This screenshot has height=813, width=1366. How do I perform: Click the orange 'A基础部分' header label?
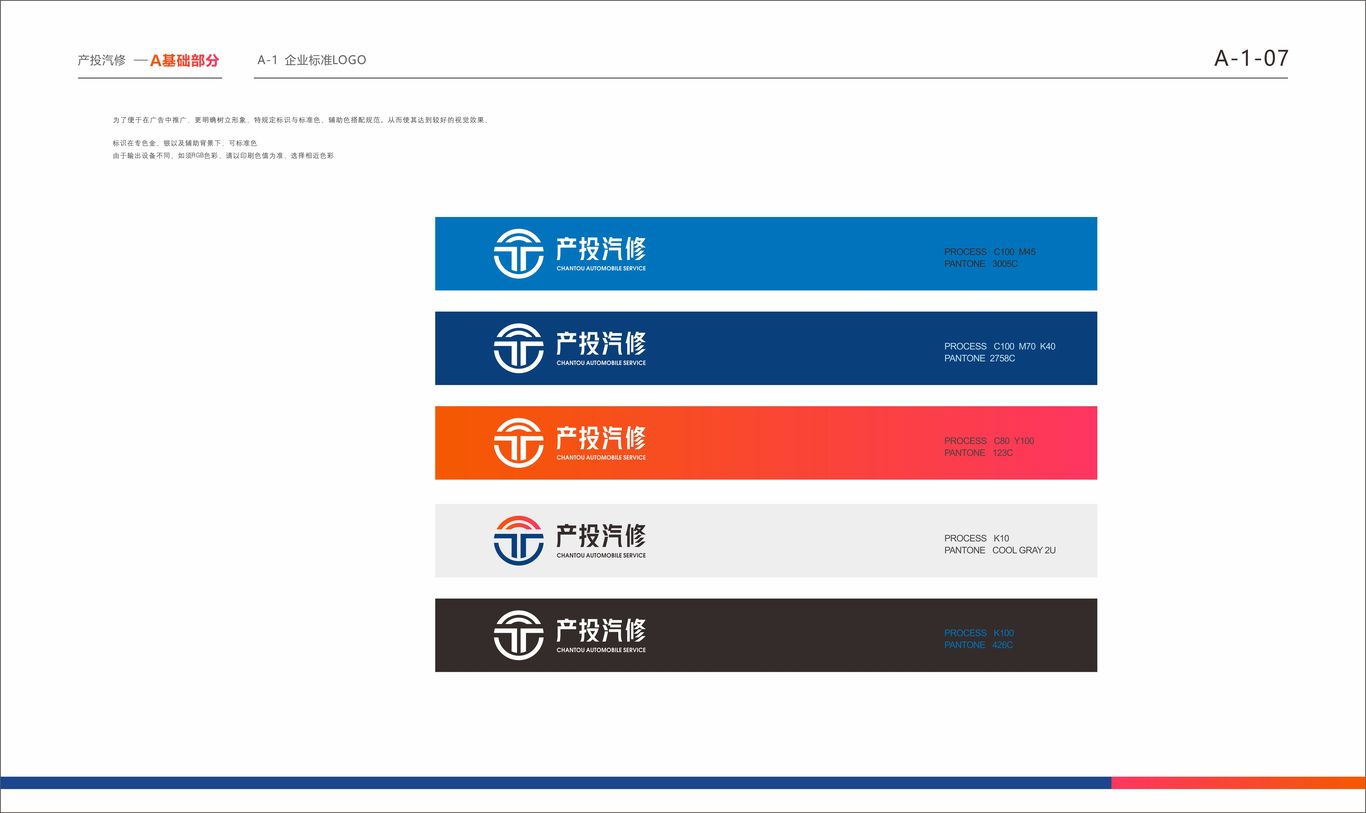point(184,60)
